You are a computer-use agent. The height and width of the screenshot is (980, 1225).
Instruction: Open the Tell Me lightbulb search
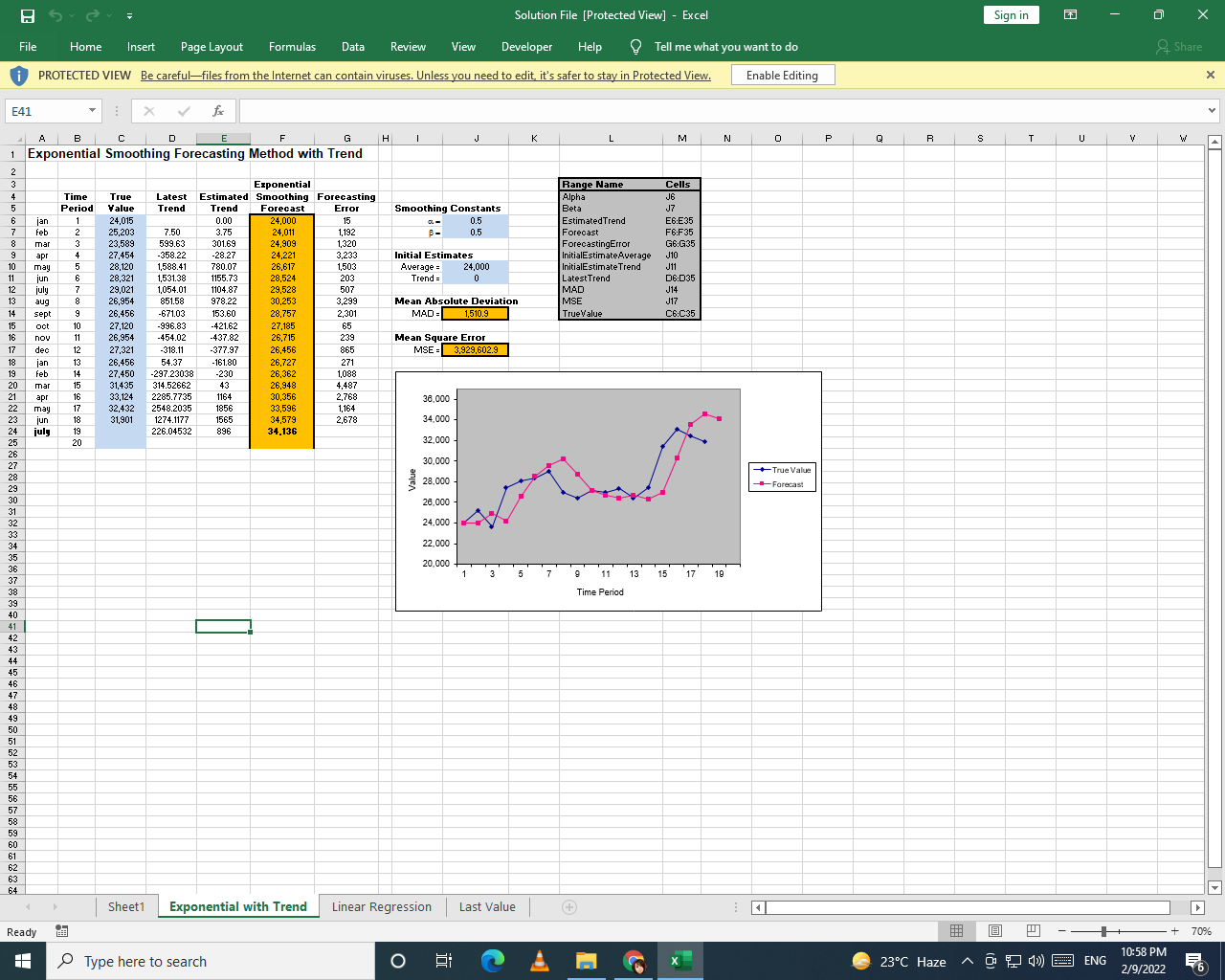point(634,46)
